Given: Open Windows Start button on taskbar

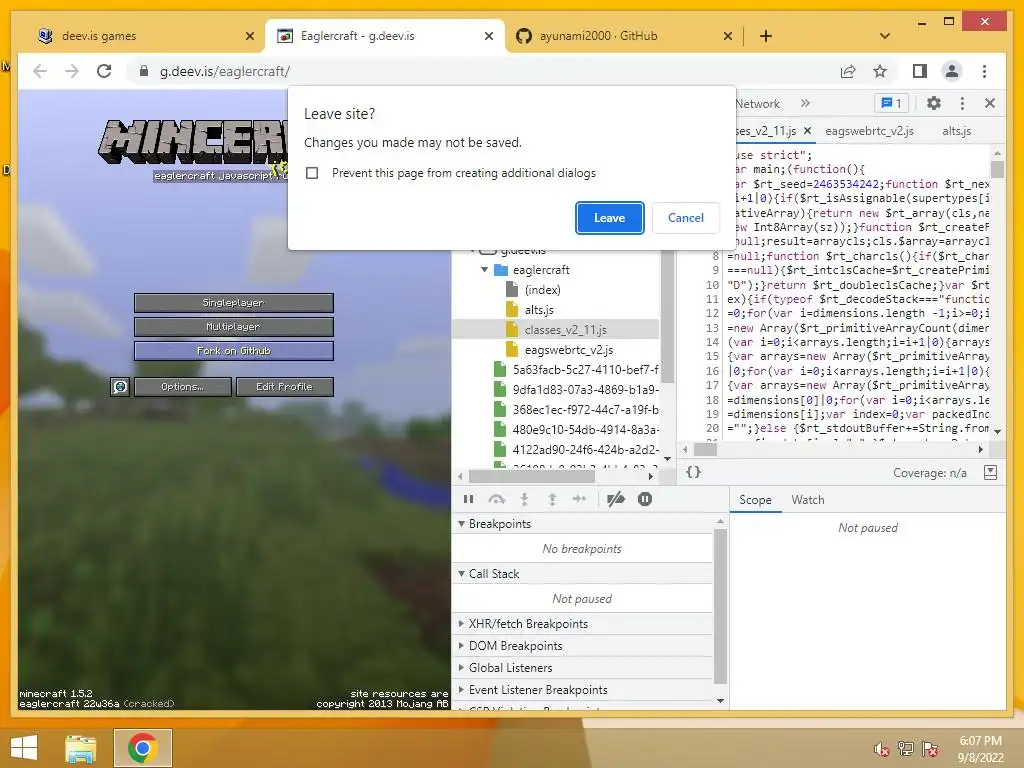Looking at the screenshot, I should pyautogui.click(x=24, y=747).
